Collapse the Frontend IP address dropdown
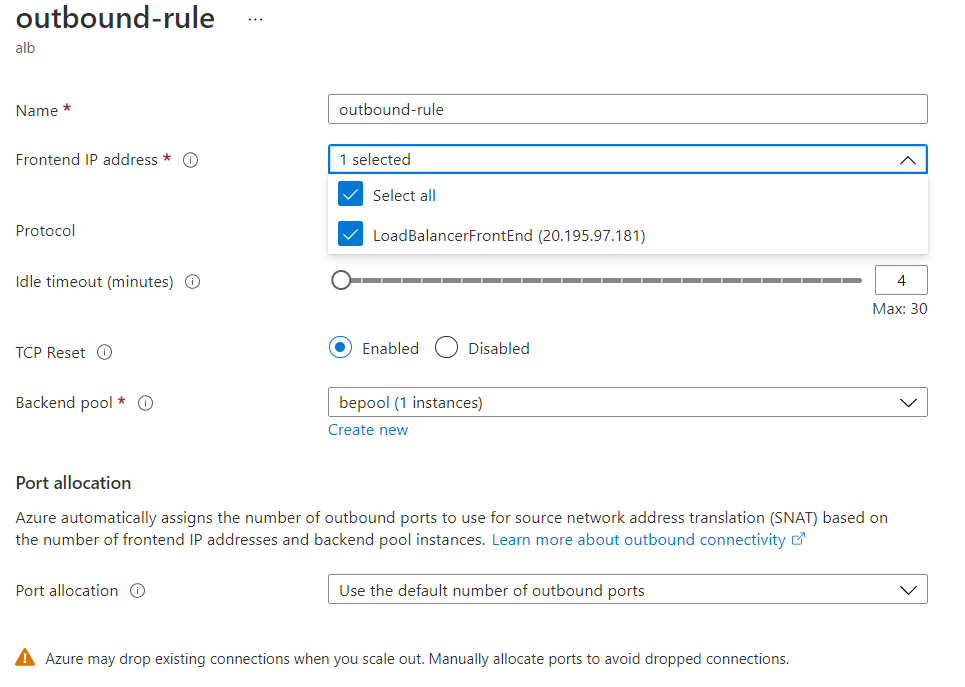 908,159
